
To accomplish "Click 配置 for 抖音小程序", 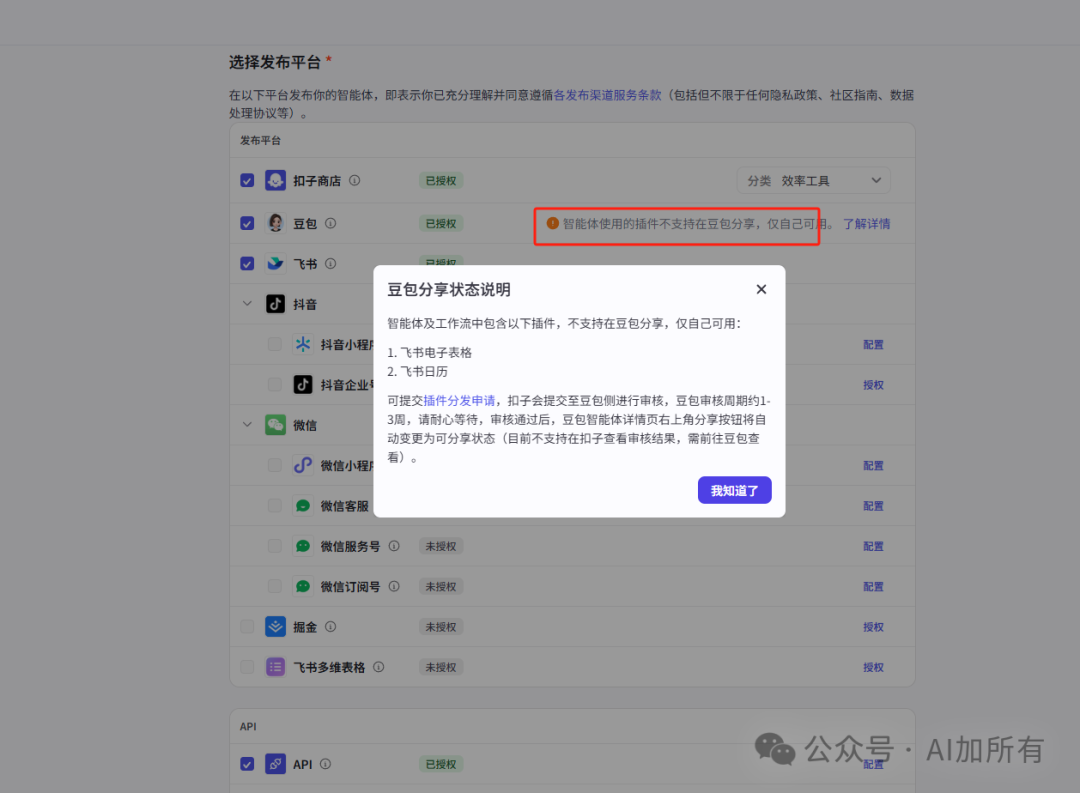I will [x=873, y=344].
